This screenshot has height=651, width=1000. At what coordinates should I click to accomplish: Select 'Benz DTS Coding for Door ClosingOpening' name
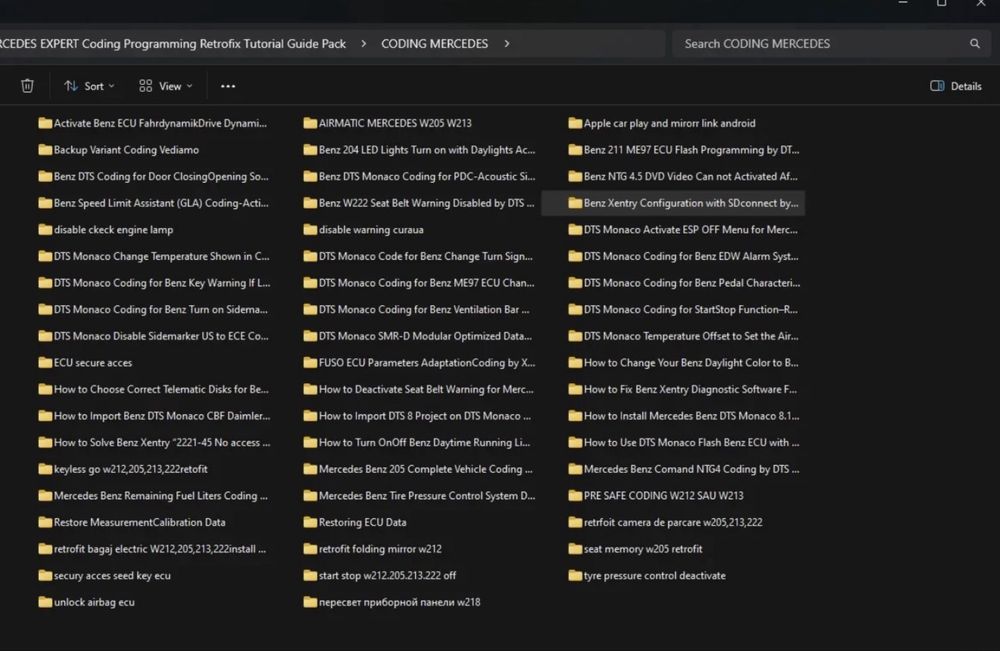[161, 177]
